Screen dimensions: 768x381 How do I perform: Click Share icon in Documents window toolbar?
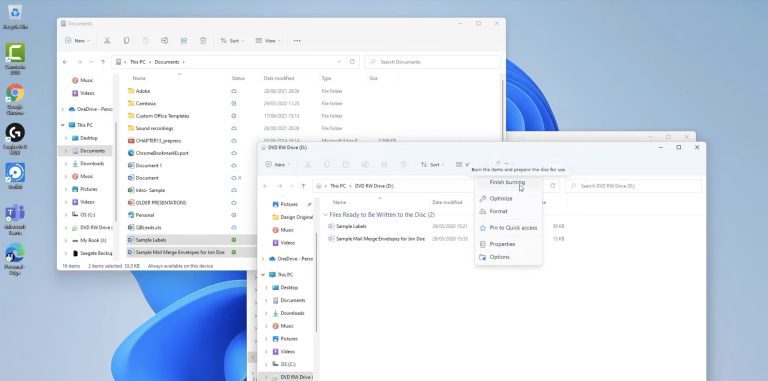184,41
